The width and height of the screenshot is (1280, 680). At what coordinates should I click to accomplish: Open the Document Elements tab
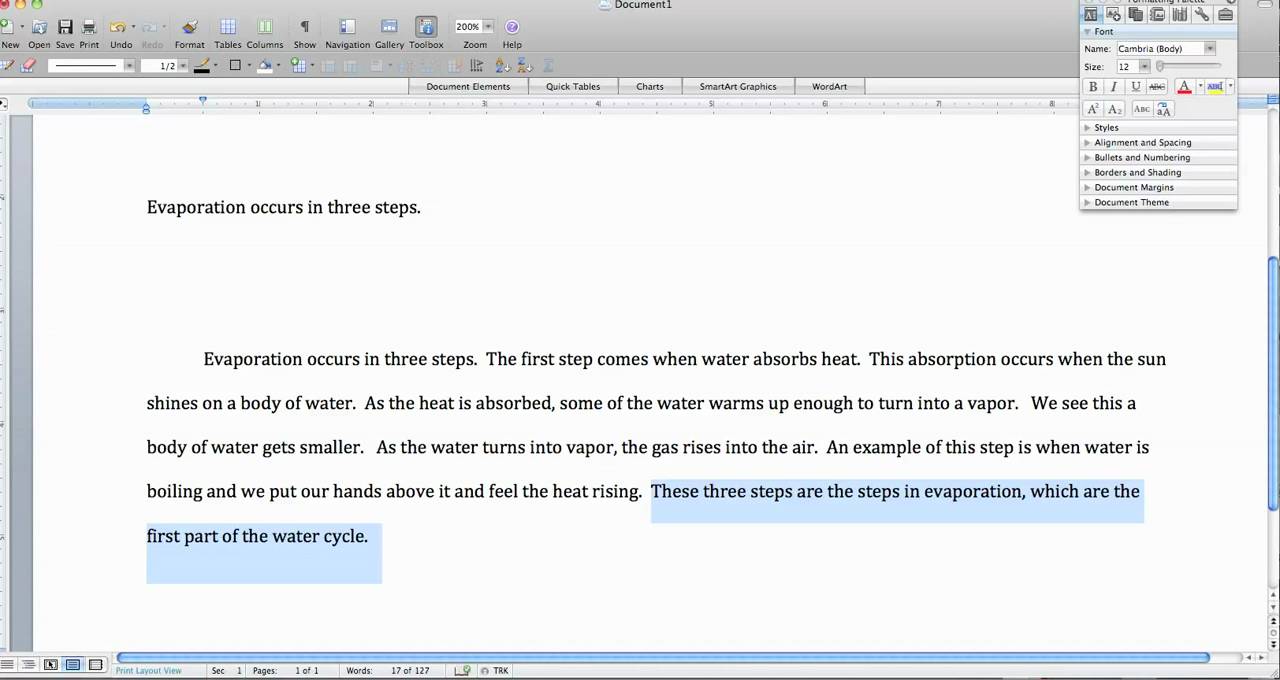[468, 86]
